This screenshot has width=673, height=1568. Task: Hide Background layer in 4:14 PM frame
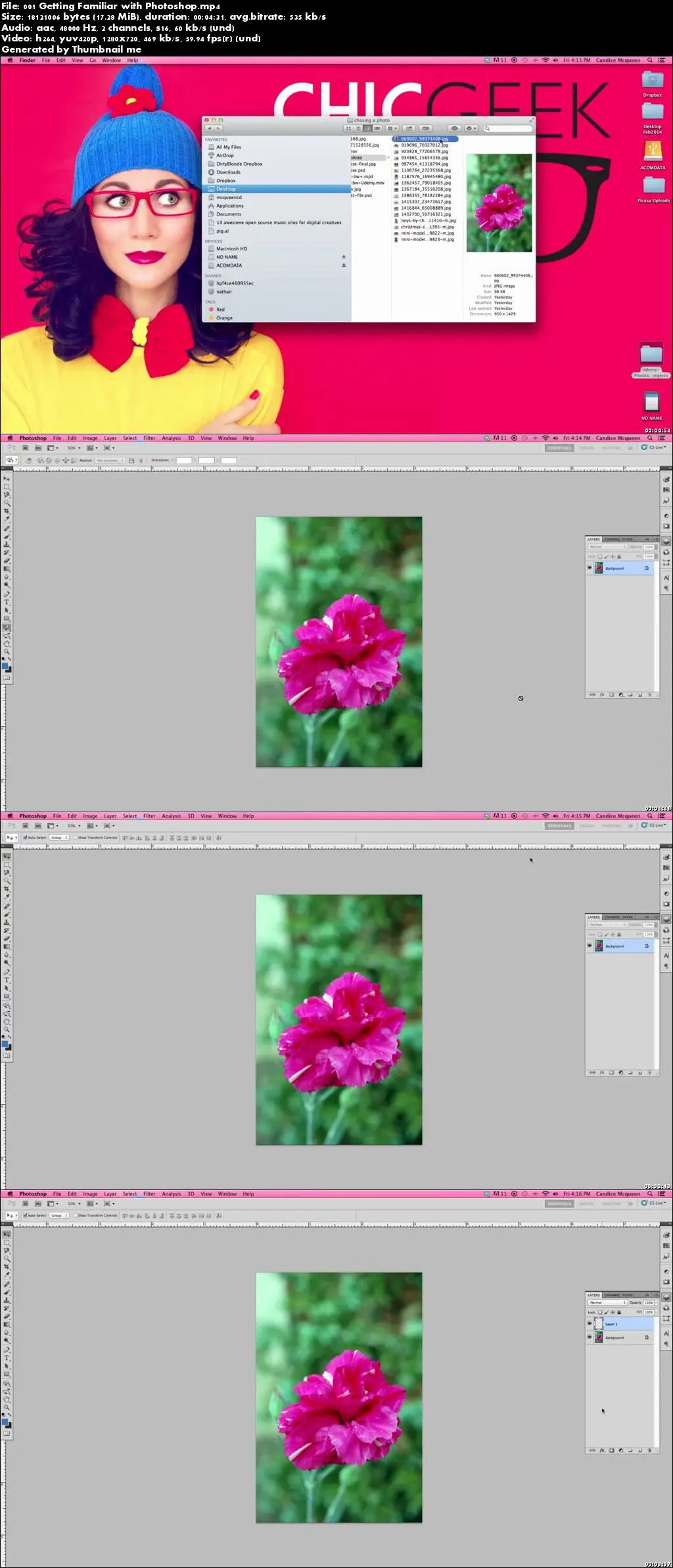(590, 568)
